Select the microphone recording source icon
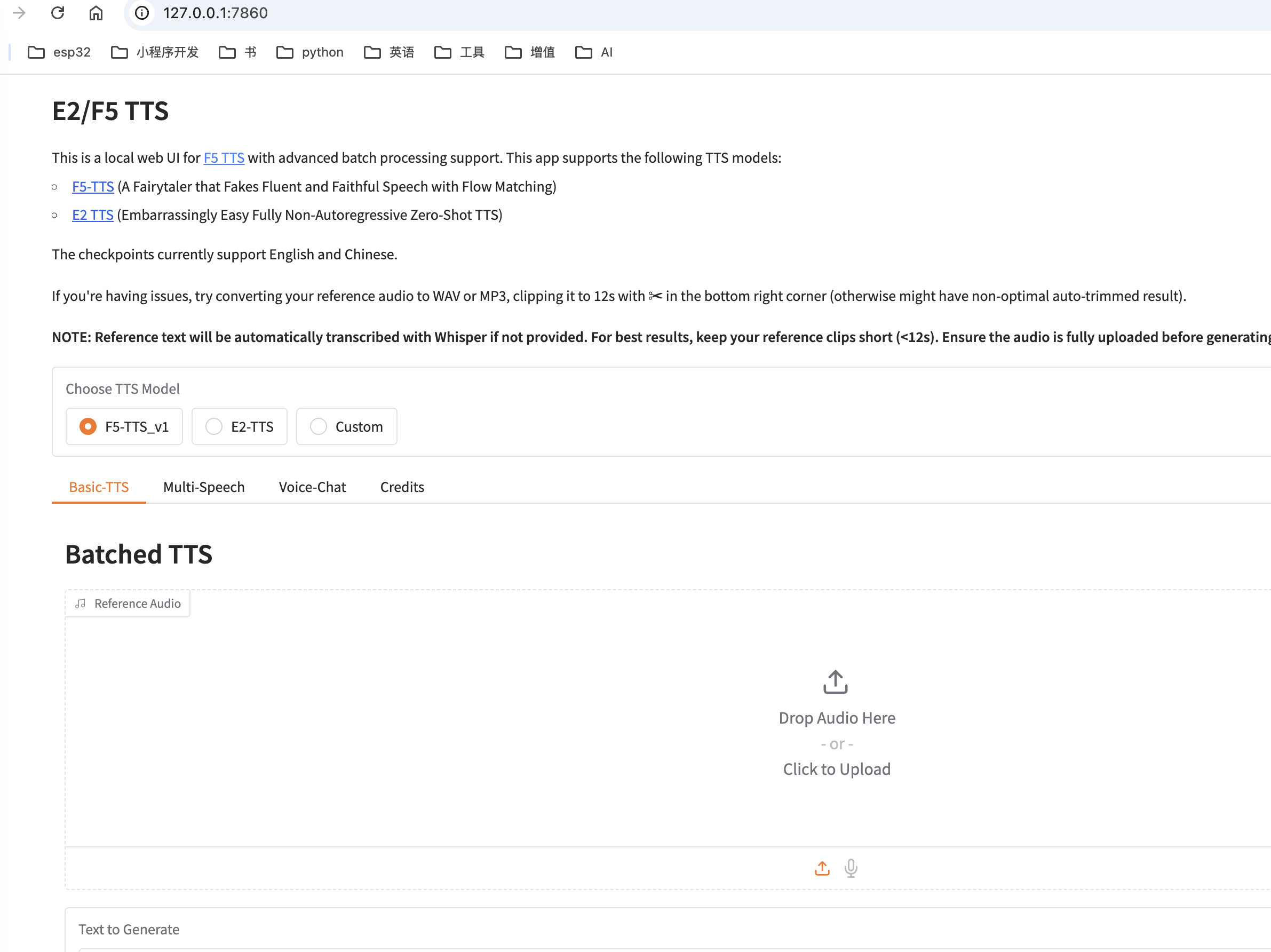Viewport: 1271px width, 952px height. point(851,868)
